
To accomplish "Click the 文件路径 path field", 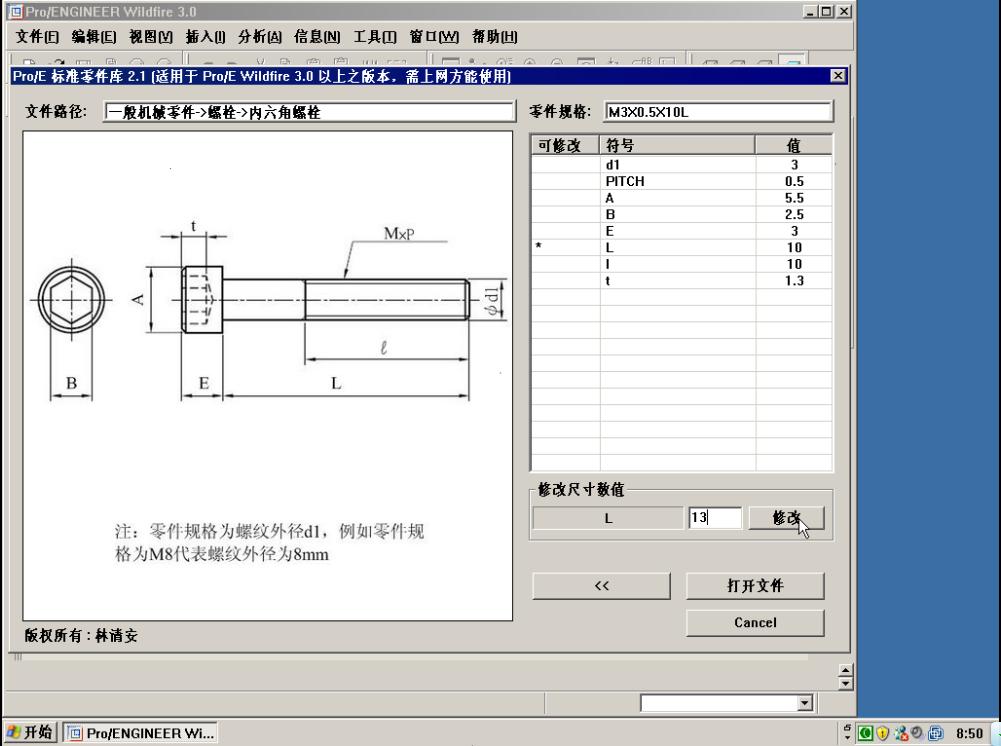I will [x=309, y=112].
